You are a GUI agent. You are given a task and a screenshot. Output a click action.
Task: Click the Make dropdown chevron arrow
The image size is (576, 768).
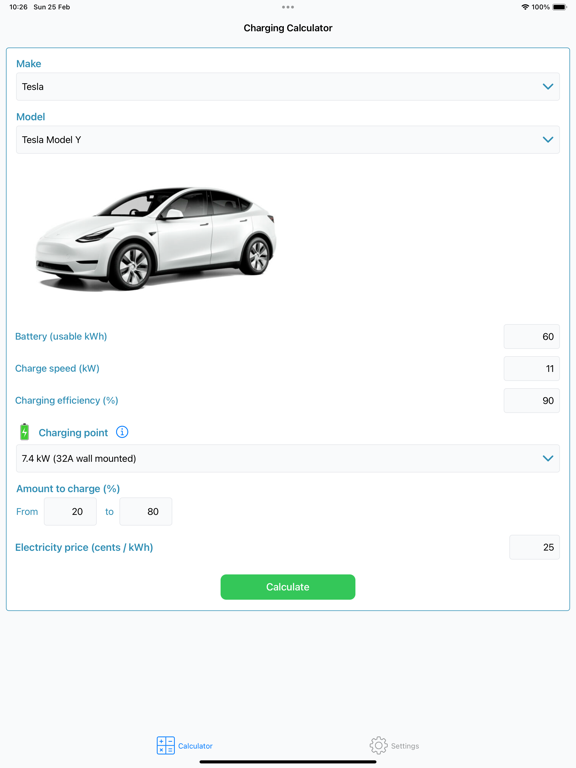(548, 87)
